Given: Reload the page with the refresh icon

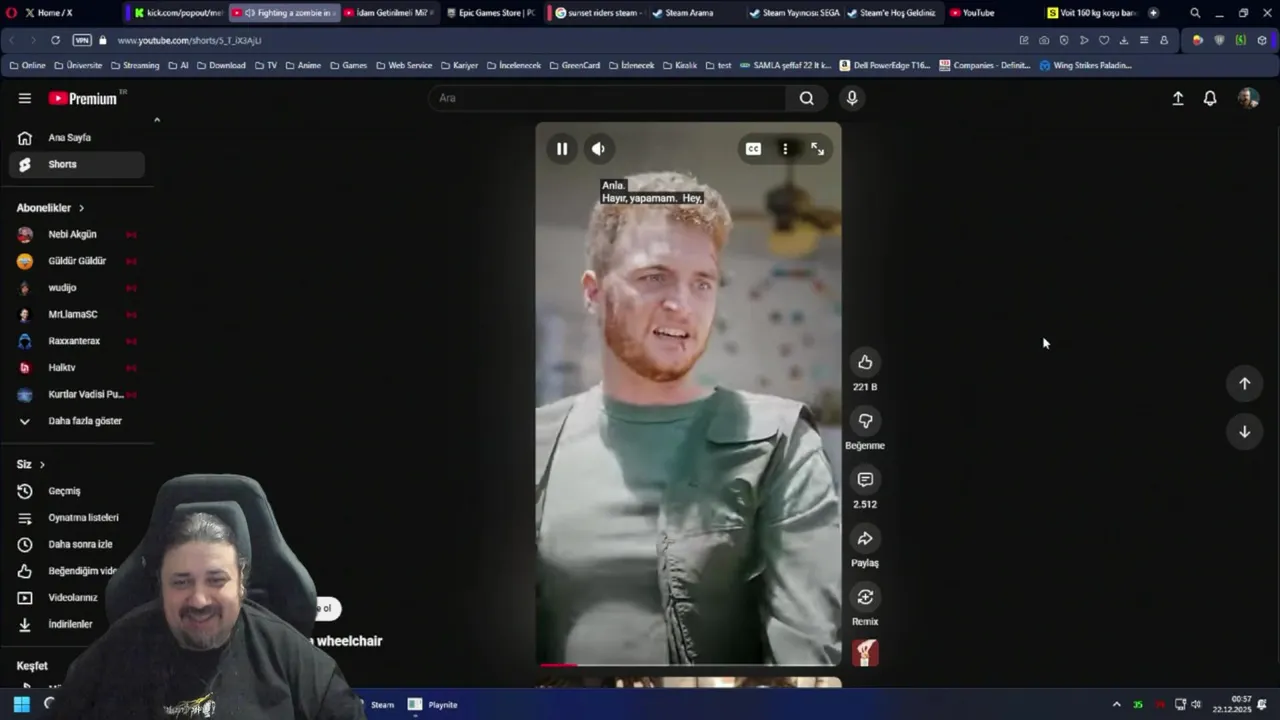Looking at the screenshot, I should (x=55, y=40).
